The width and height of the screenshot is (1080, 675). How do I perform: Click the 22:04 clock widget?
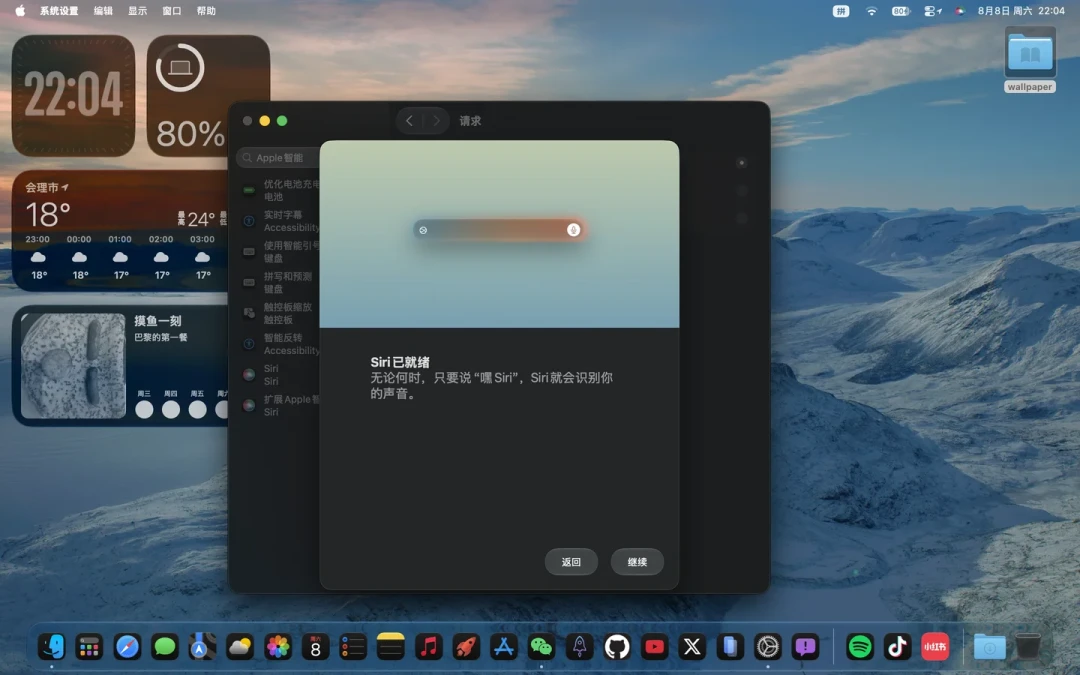click(x=74, y=96)
